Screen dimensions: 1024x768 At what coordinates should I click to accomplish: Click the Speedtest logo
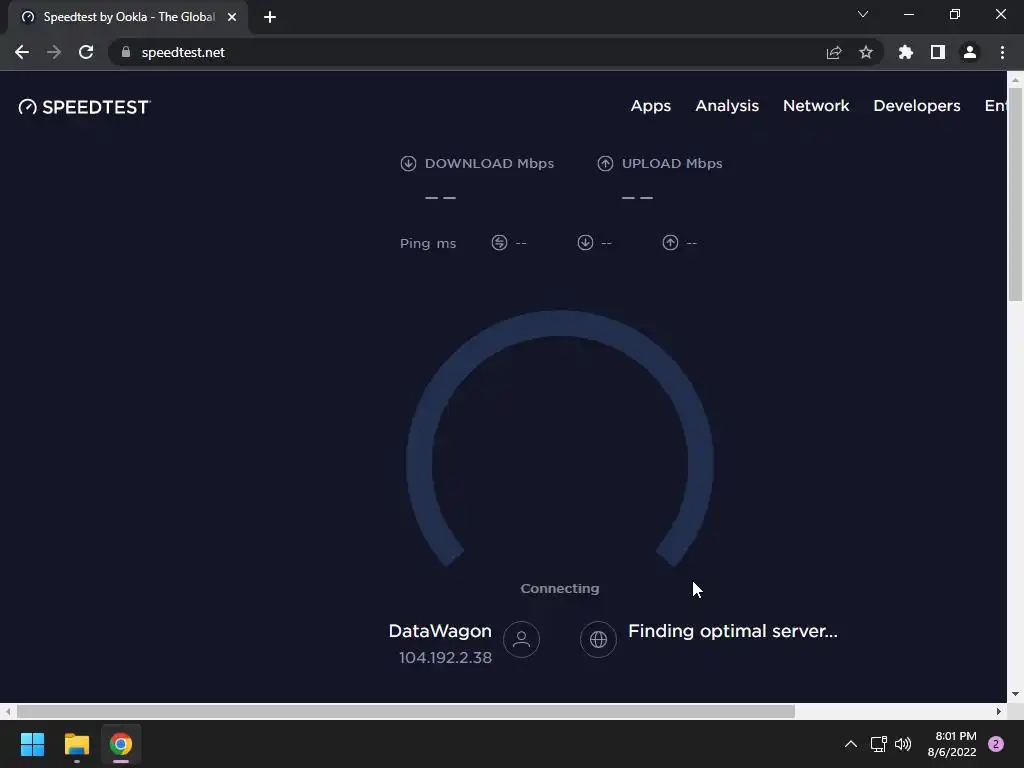click(x=84, y=107)
